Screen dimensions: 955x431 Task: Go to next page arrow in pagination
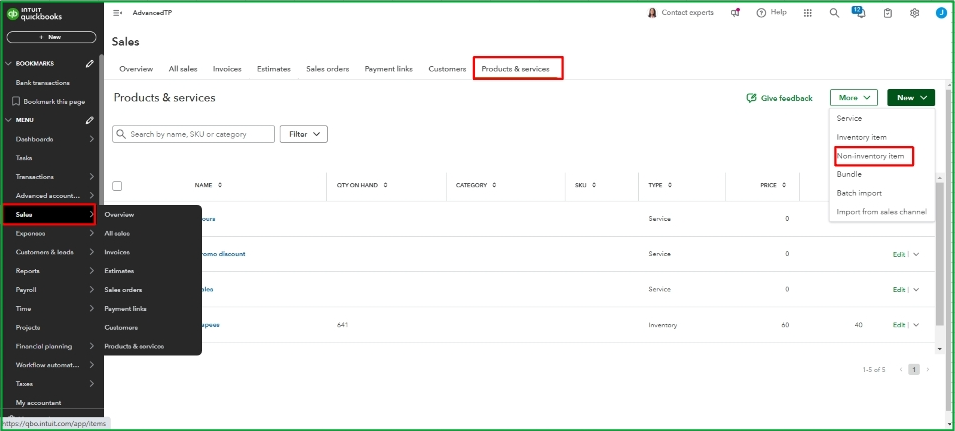click(x=928, y=370)
